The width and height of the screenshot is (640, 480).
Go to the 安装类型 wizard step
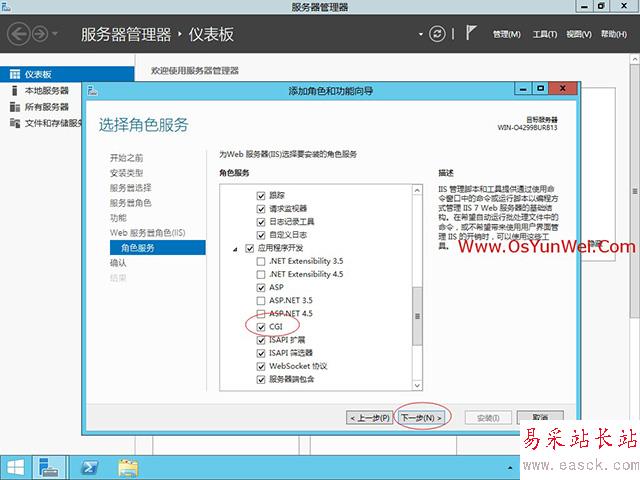[127, 173]
